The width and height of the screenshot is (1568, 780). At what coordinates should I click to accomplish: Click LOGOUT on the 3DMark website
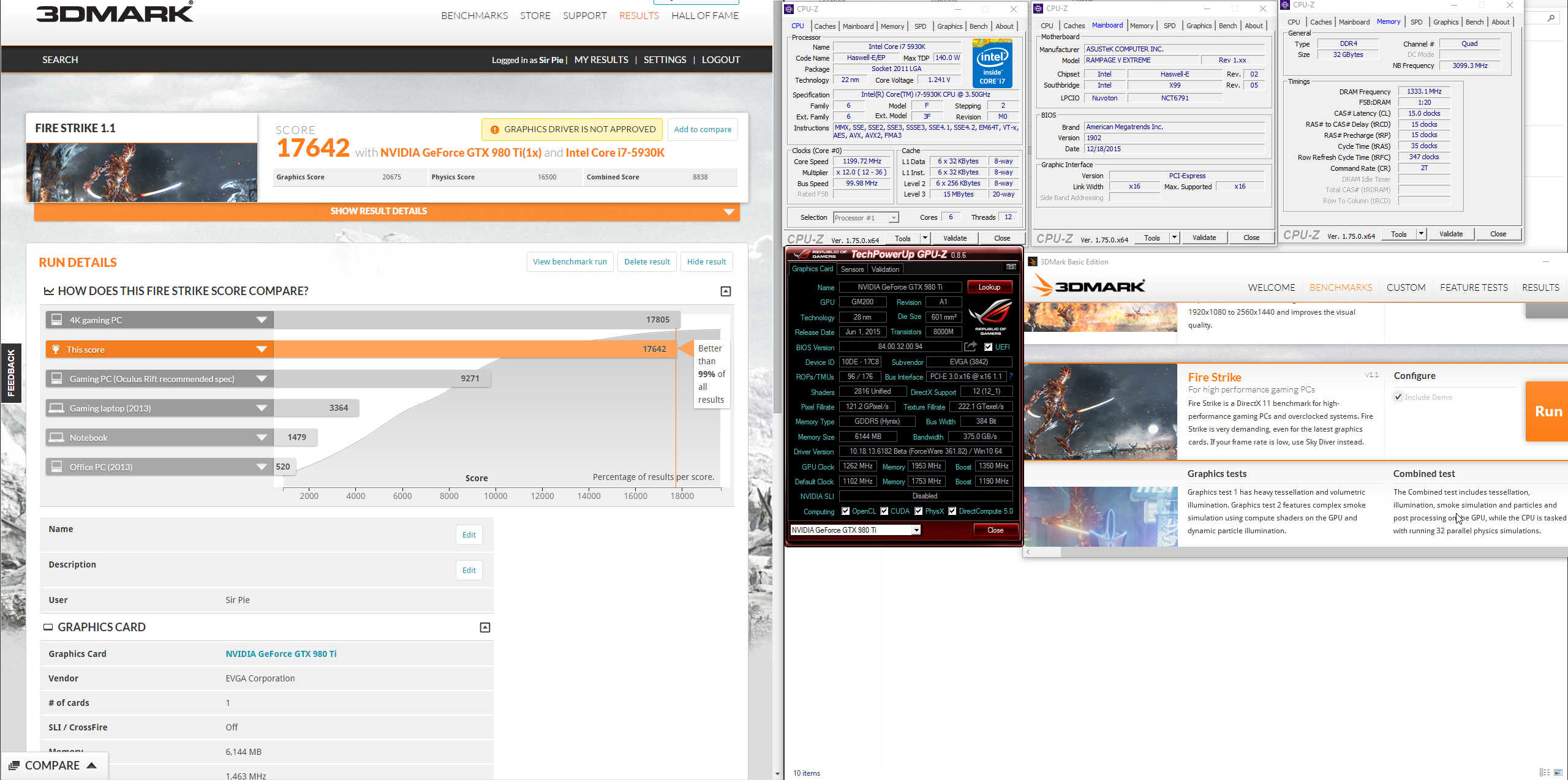click(x=721, y=60)
